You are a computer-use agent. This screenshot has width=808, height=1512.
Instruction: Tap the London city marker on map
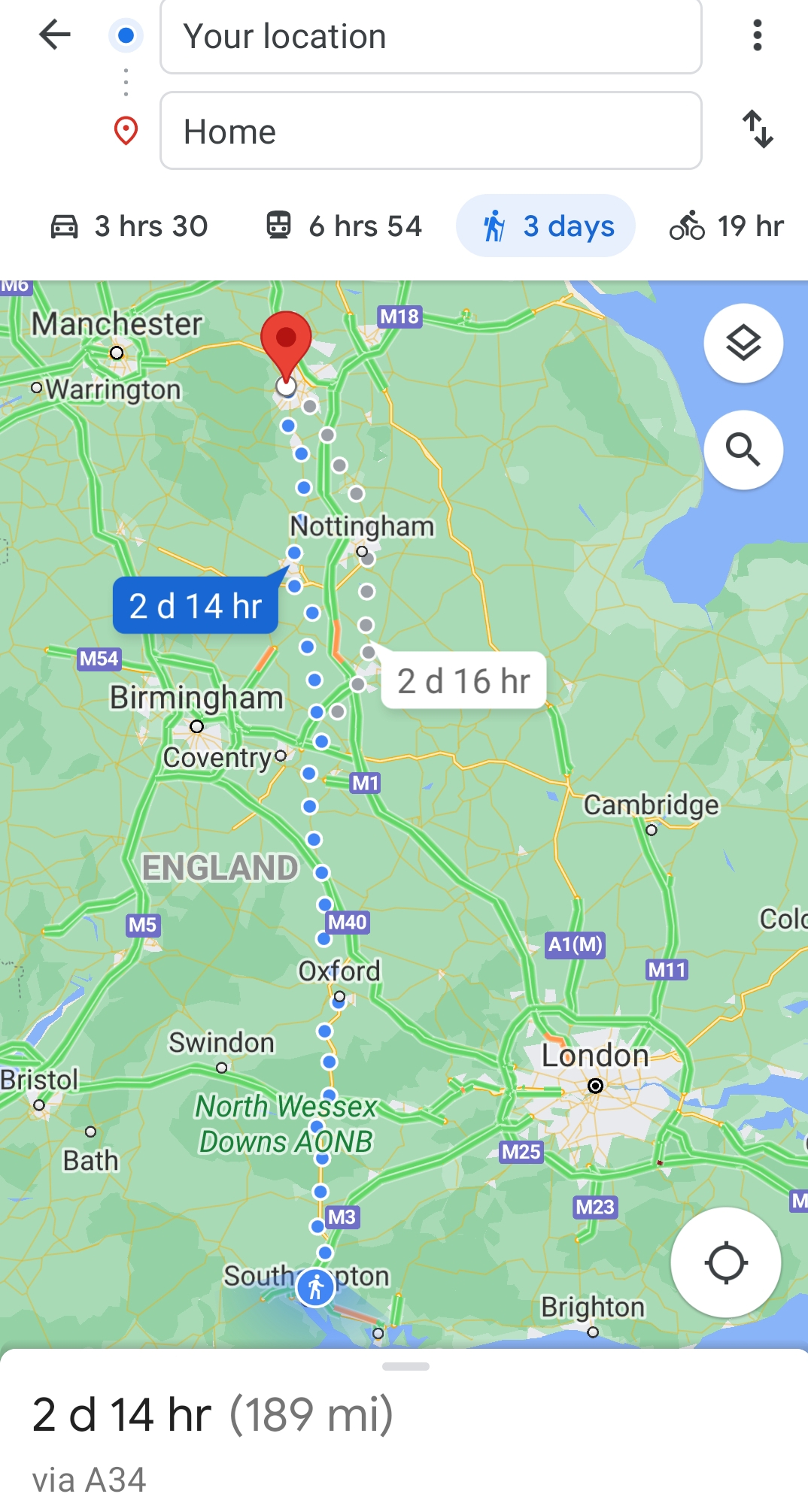tap(595, 1086)
